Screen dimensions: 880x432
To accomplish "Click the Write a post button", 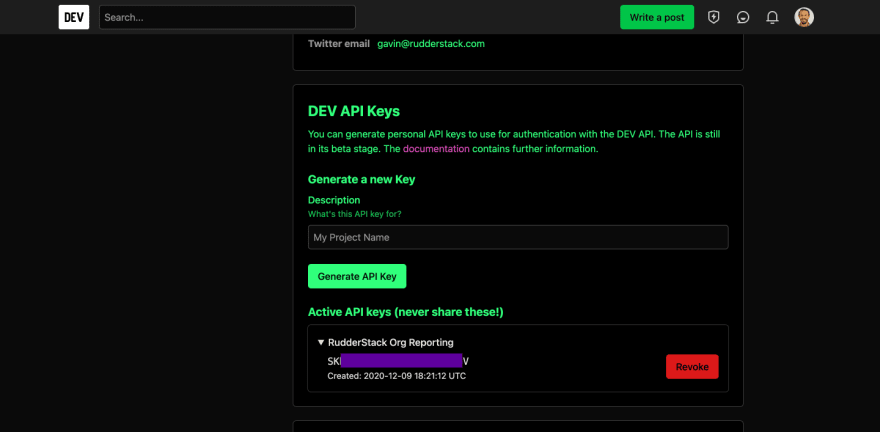I will [x=656, y=17].
